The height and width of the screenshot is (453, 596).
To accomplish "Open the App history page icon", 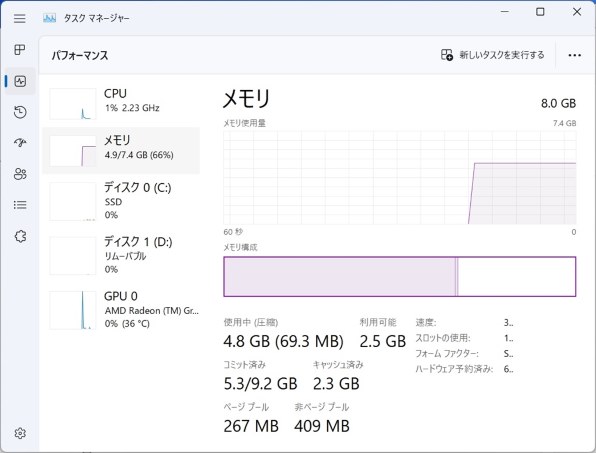I will [20, 112].
